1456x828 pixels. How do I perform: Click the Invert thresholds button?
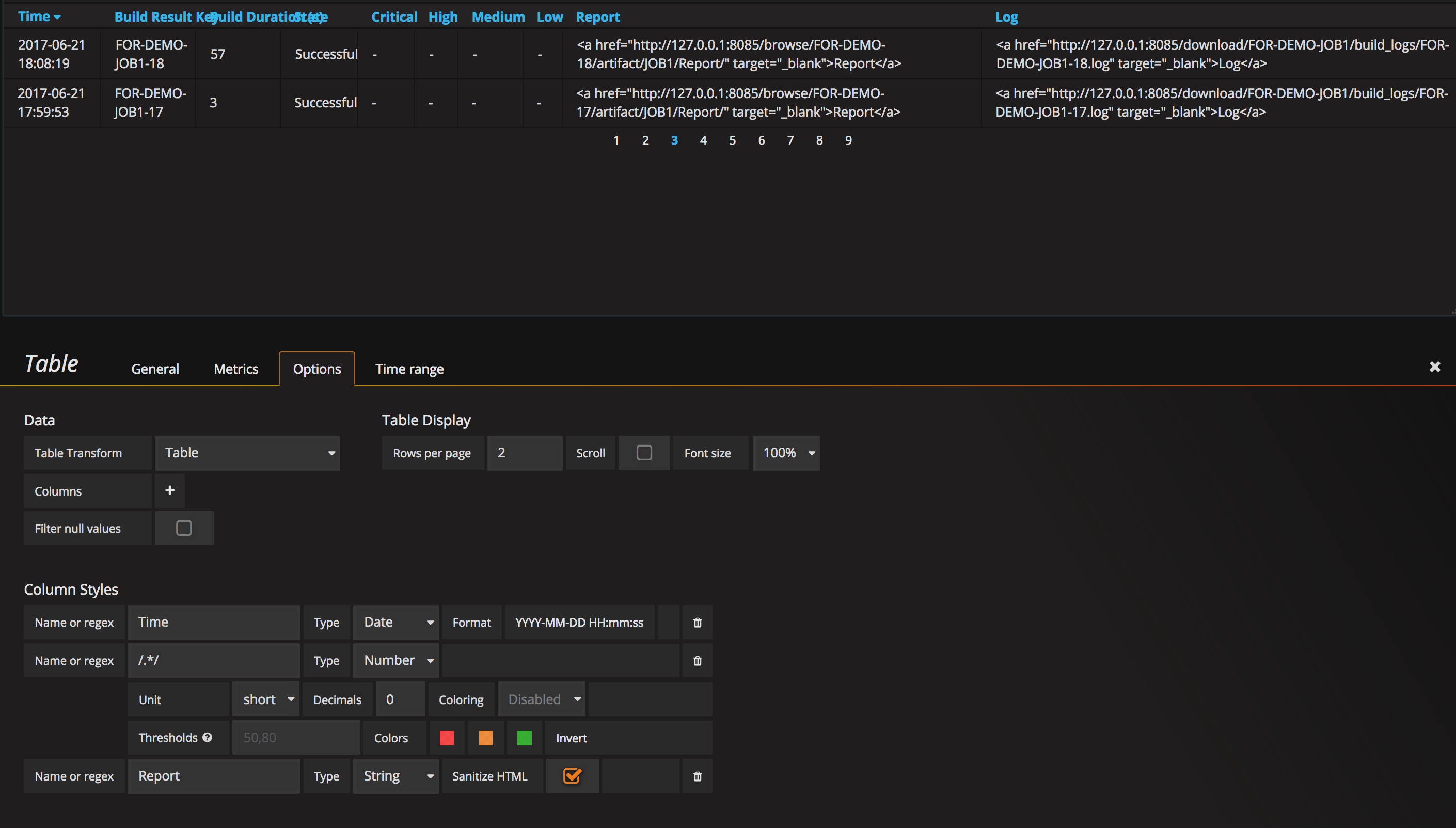(x=571, y=738)
